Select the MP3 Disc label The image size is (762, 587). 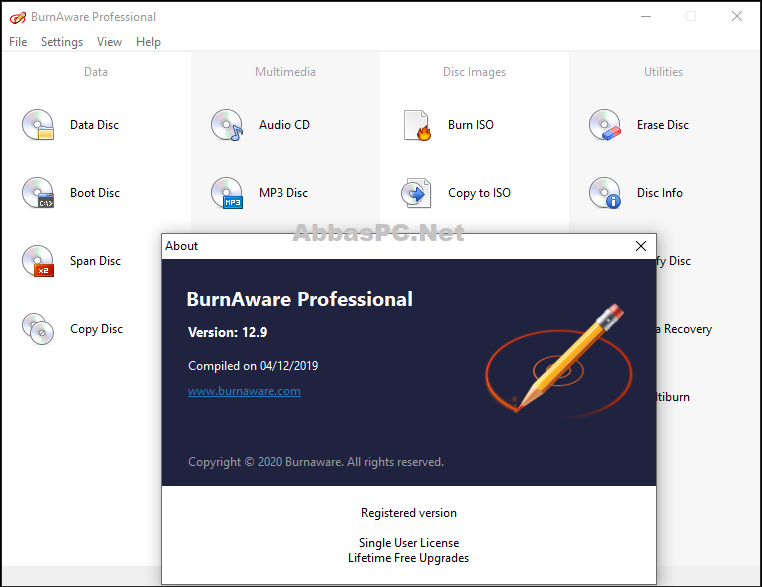tap(283, 193)
